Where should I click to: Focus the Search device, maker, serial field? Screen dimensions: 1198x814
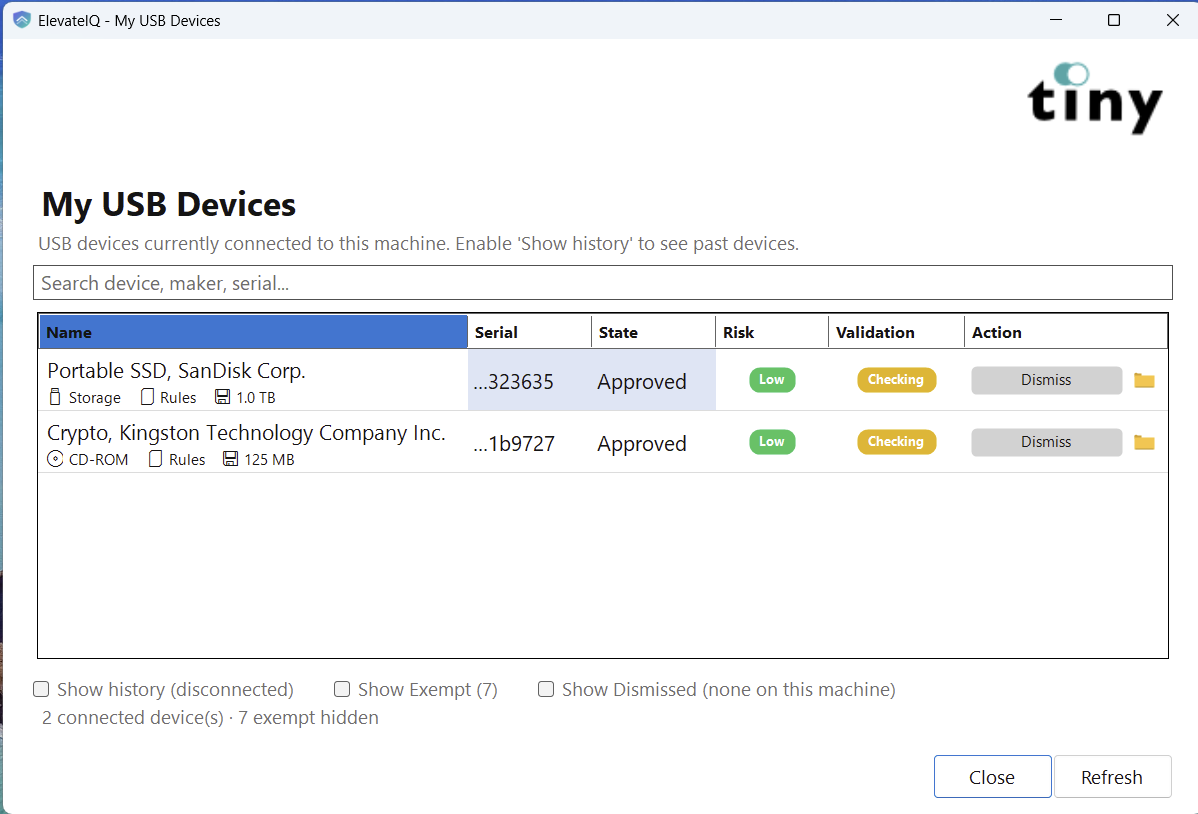point(603,283)
